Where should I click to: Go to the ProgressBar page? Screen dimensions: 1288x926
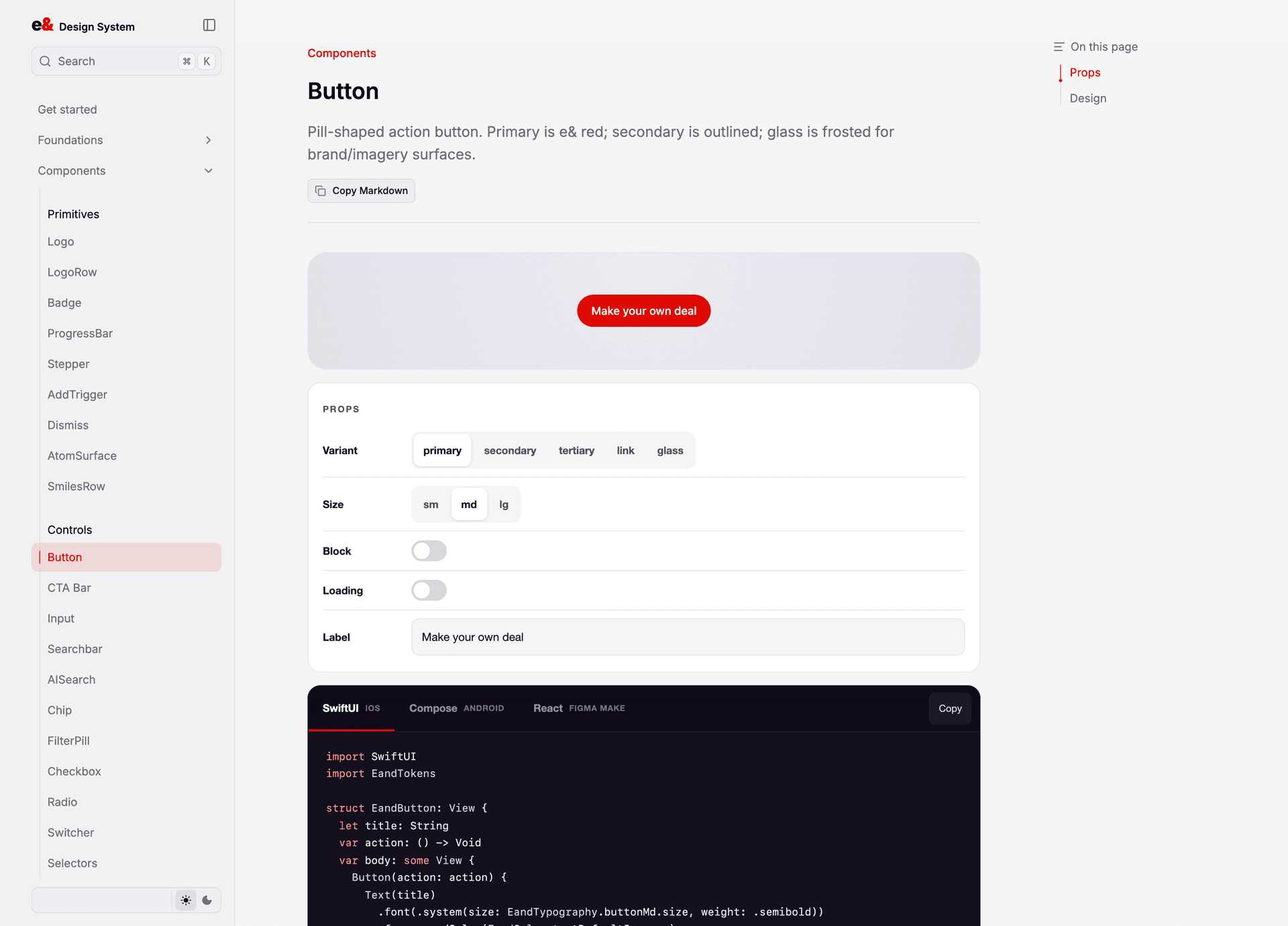click(x=126, y=333)
